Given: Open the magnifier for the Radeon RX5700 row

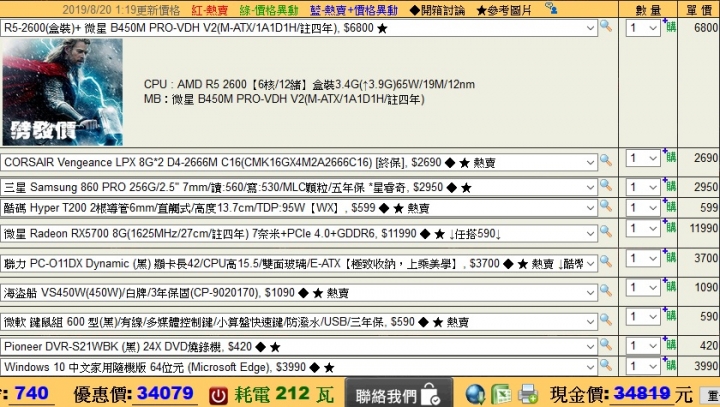Looking at the screenshot, I should 606,231.
